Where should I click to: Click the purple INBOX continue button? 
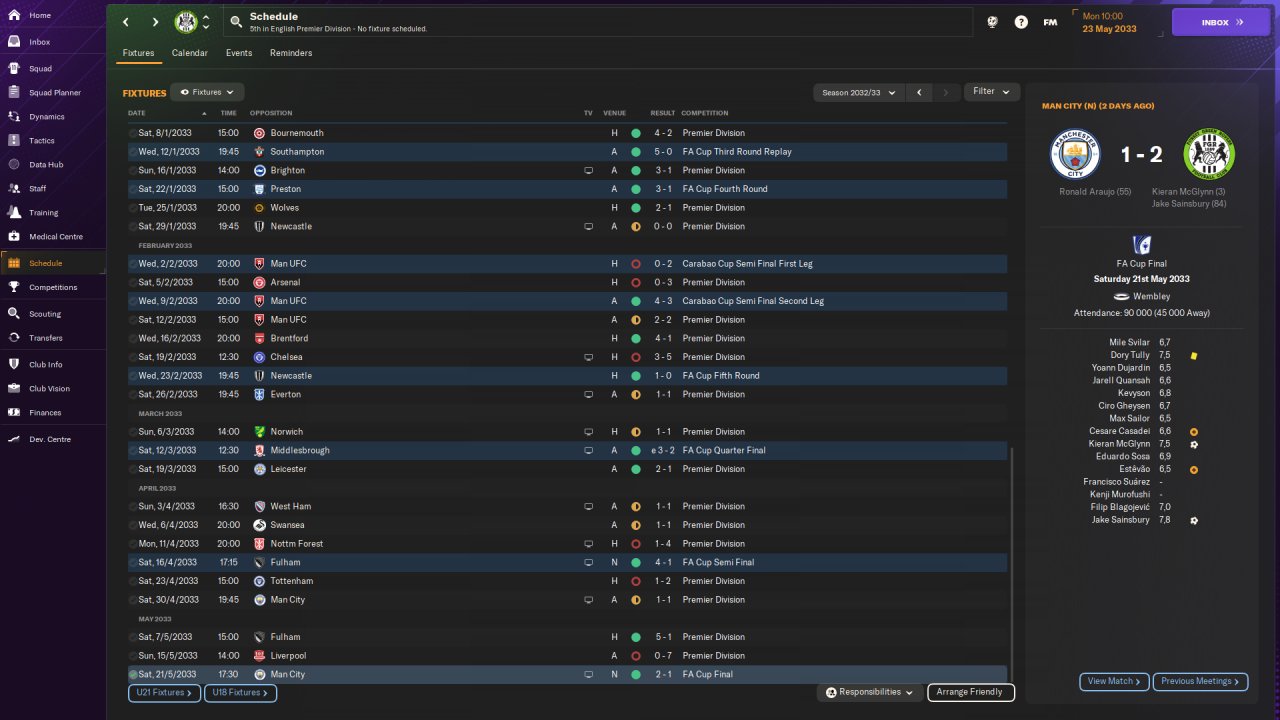(x=1220, y=22)
